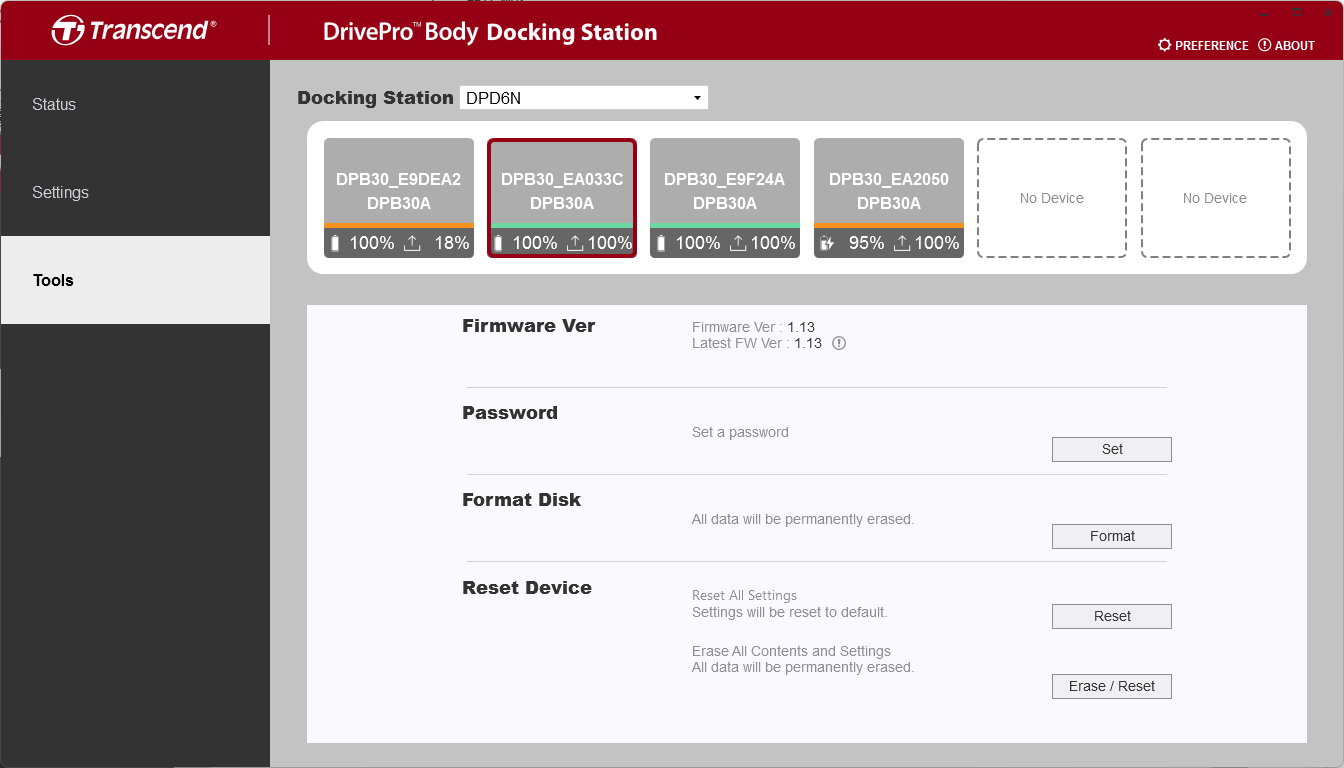Viewport: 1344px width, 768px height.
Task: Open the About info icon
Action: pos(1264,45)
